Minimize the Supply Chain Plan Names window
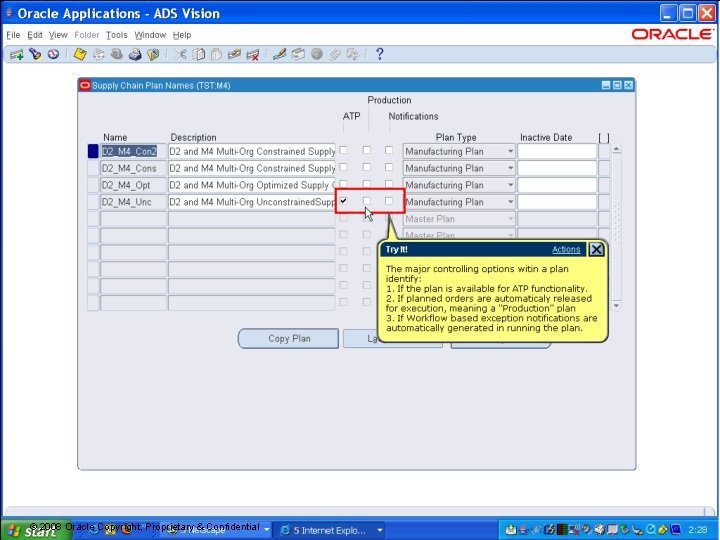 click(606, 85)
